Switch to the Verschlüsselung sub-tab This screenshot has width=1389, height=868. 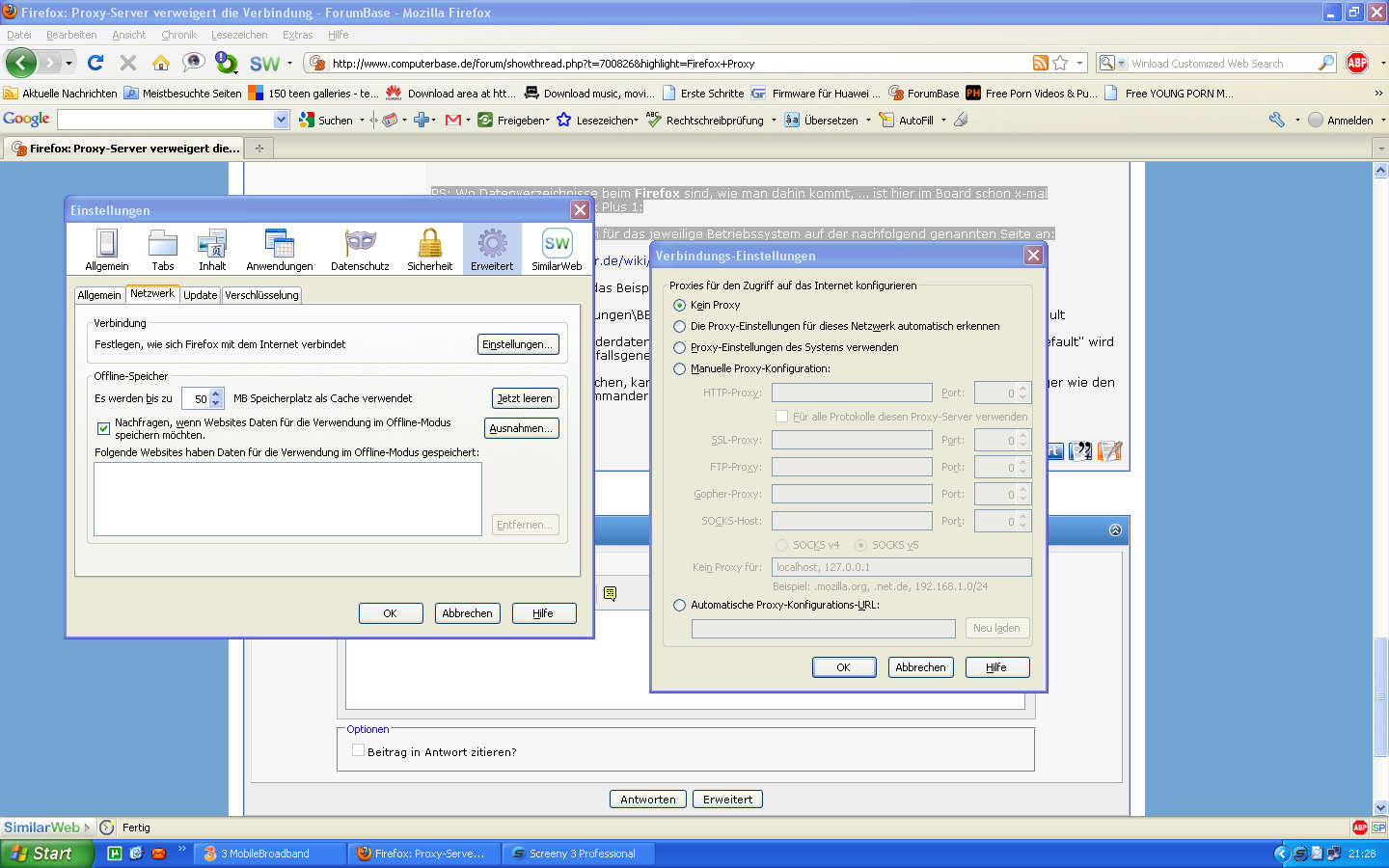pyautogui.click(x=261, y=295)
